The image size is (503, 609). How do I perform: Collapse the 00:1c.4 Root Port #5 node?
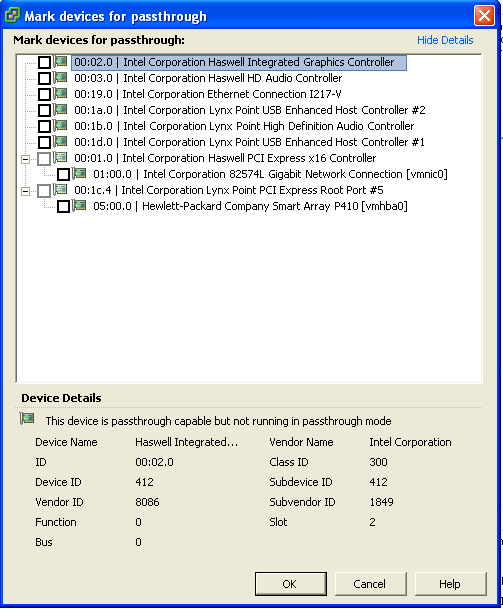pyautogui.click(x=25, y=191)
